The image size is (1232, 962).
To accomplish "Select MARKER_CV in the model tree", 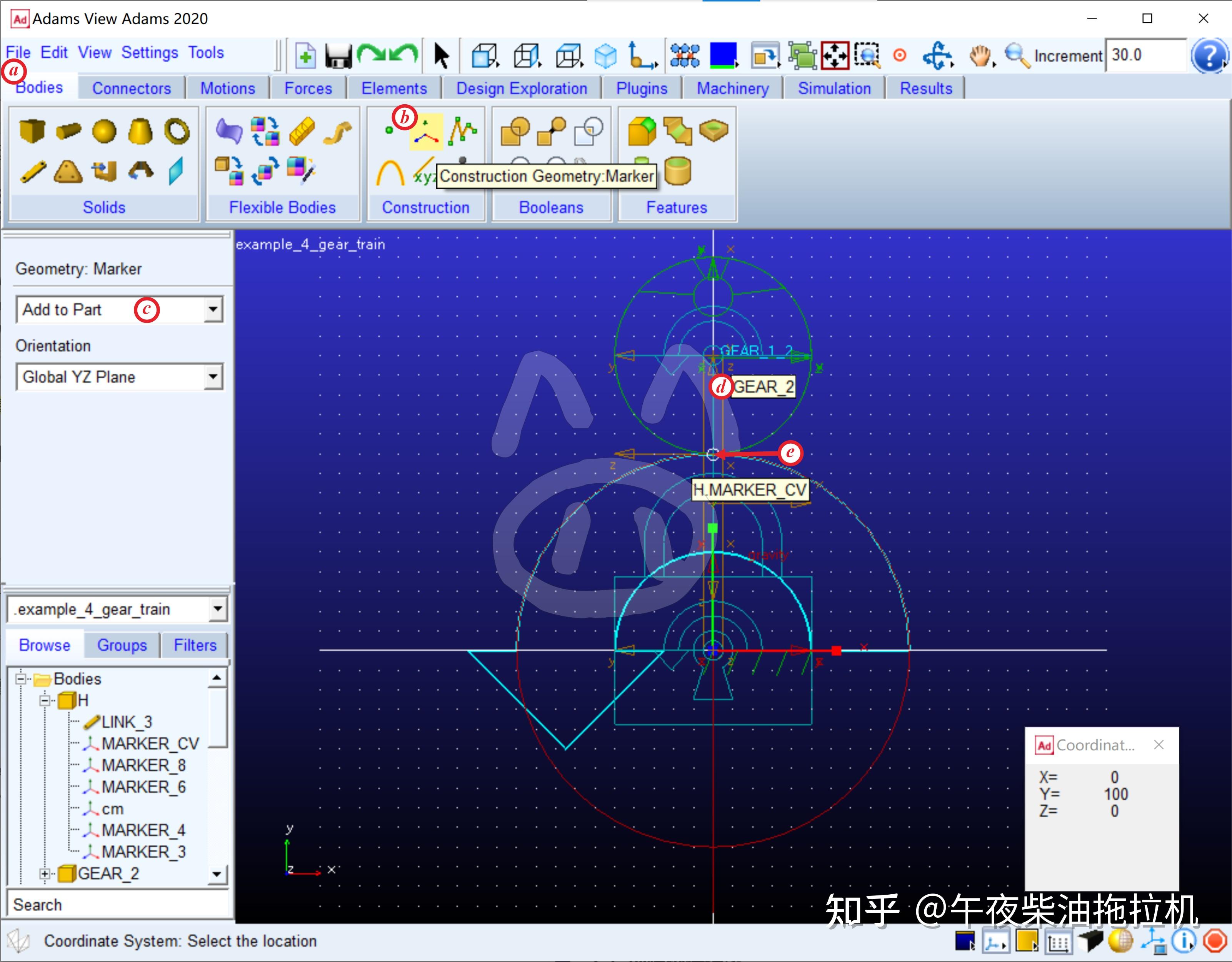I will click(150, 744).
